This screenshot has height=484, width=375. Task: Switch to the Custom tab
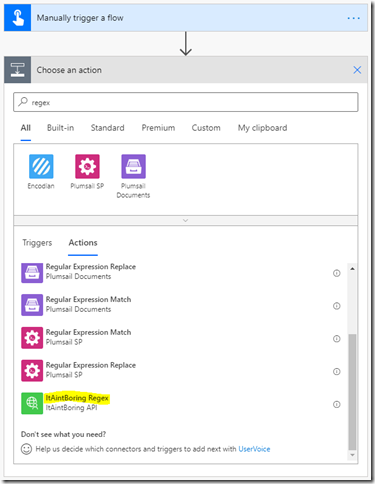206,128
